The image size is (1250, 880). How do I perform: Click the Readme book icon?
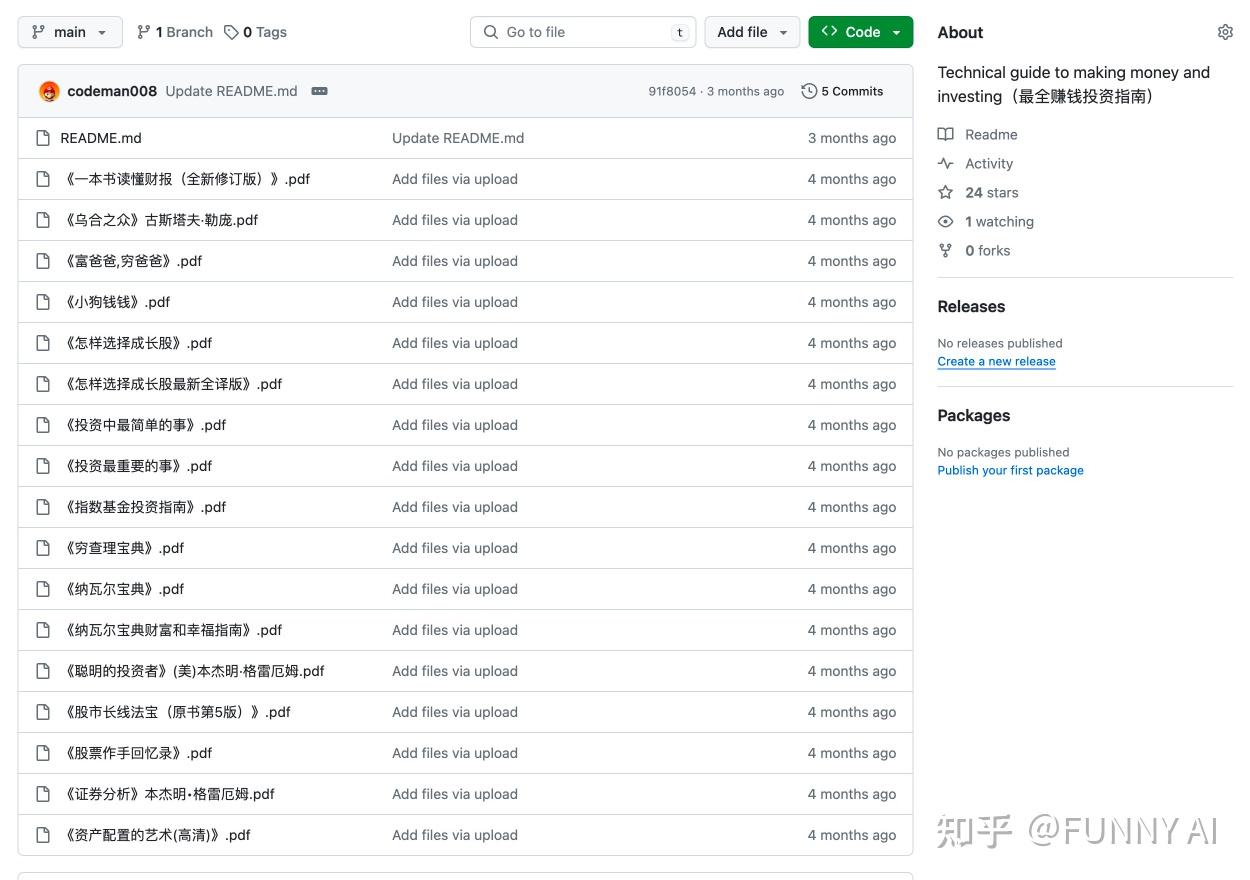(945, 135)
